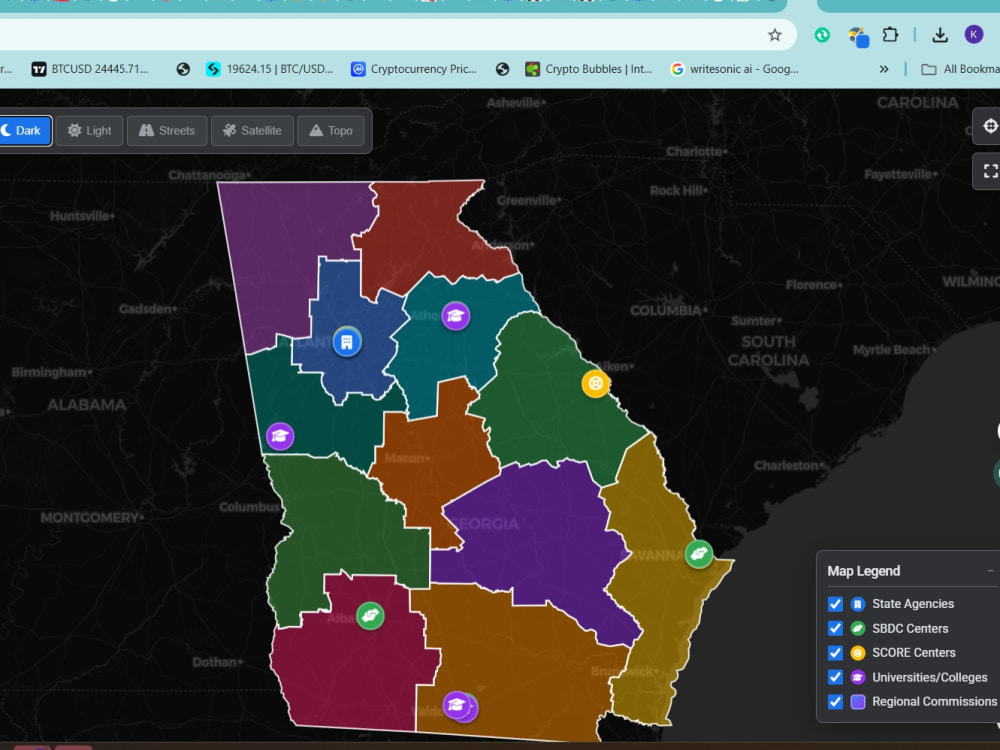This screenshot has width=1000, height=750.
Task: Click the university marker near Athens
Action: (455, 316)
